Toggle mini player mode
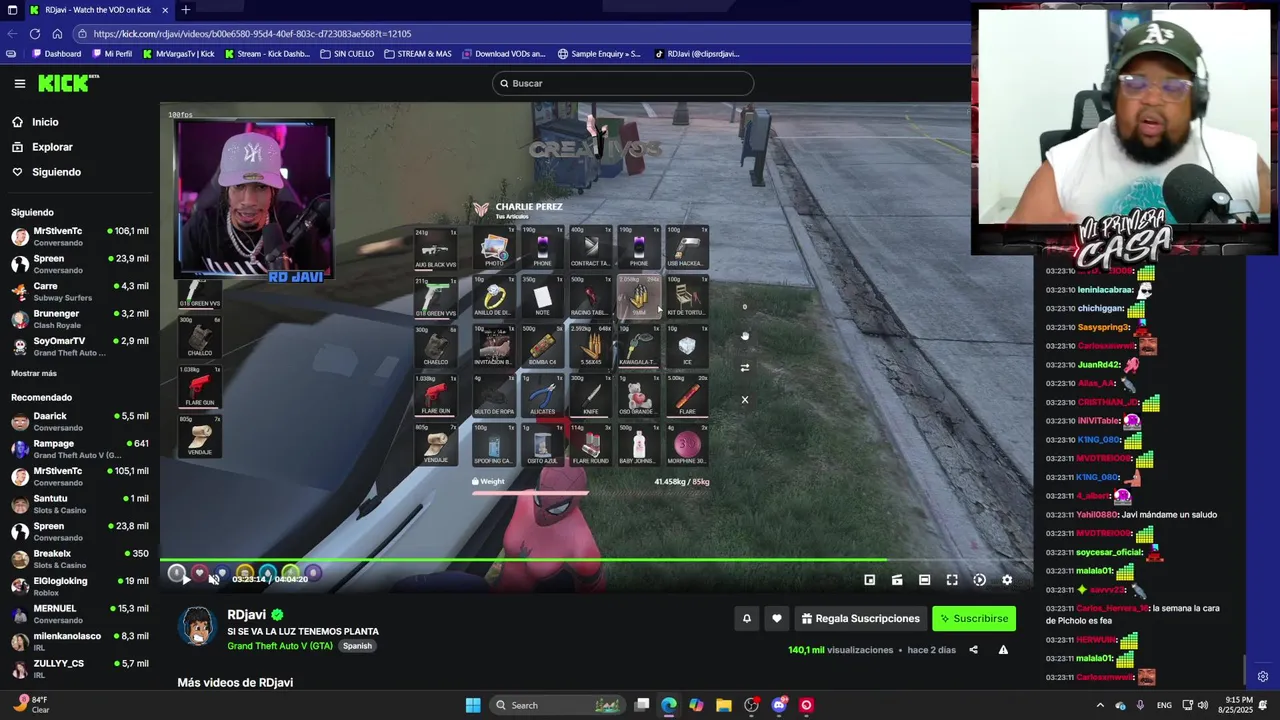Screen dimensions: 1280x720 coord(870,580)
